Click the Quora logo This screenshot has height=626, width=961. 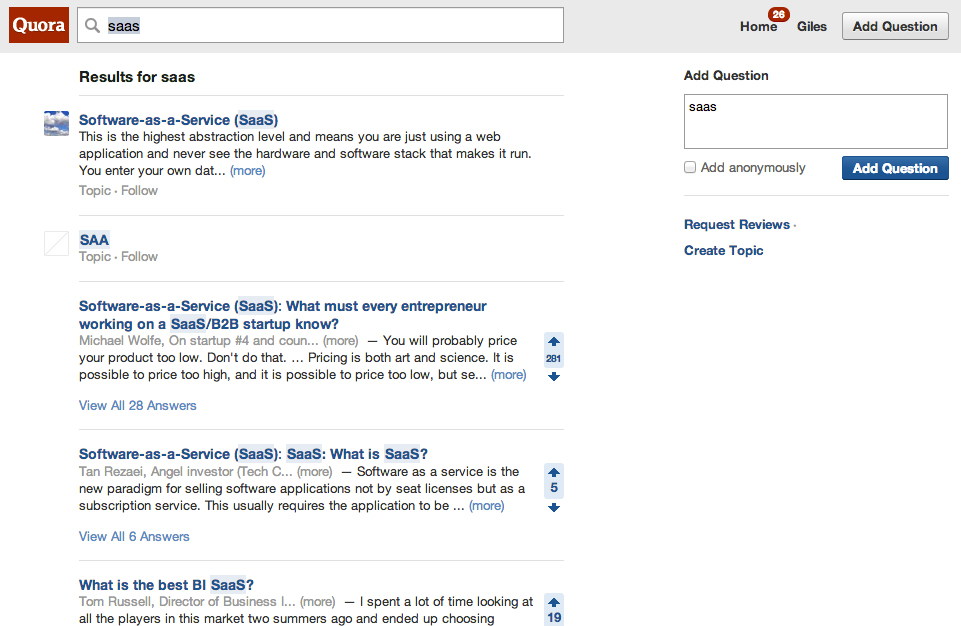click(39, 25)
